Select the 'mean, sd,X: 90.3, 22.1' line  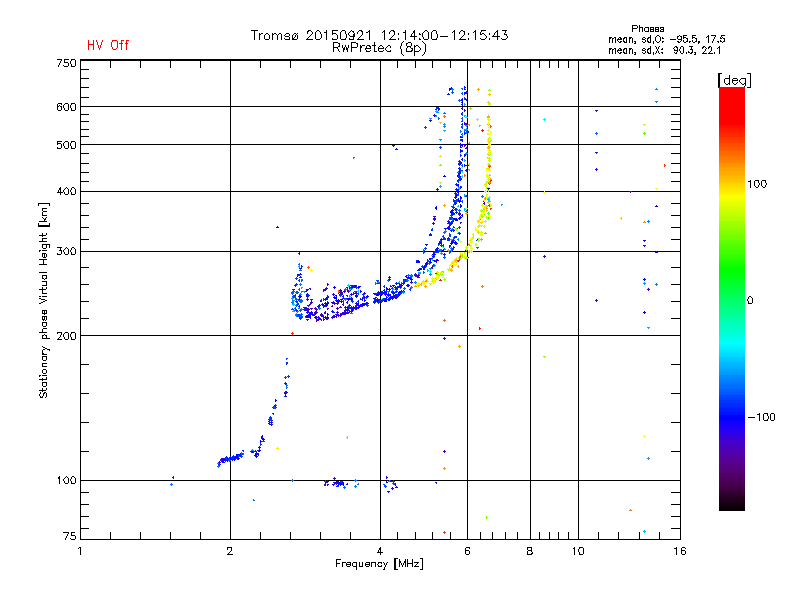point(664,50)
